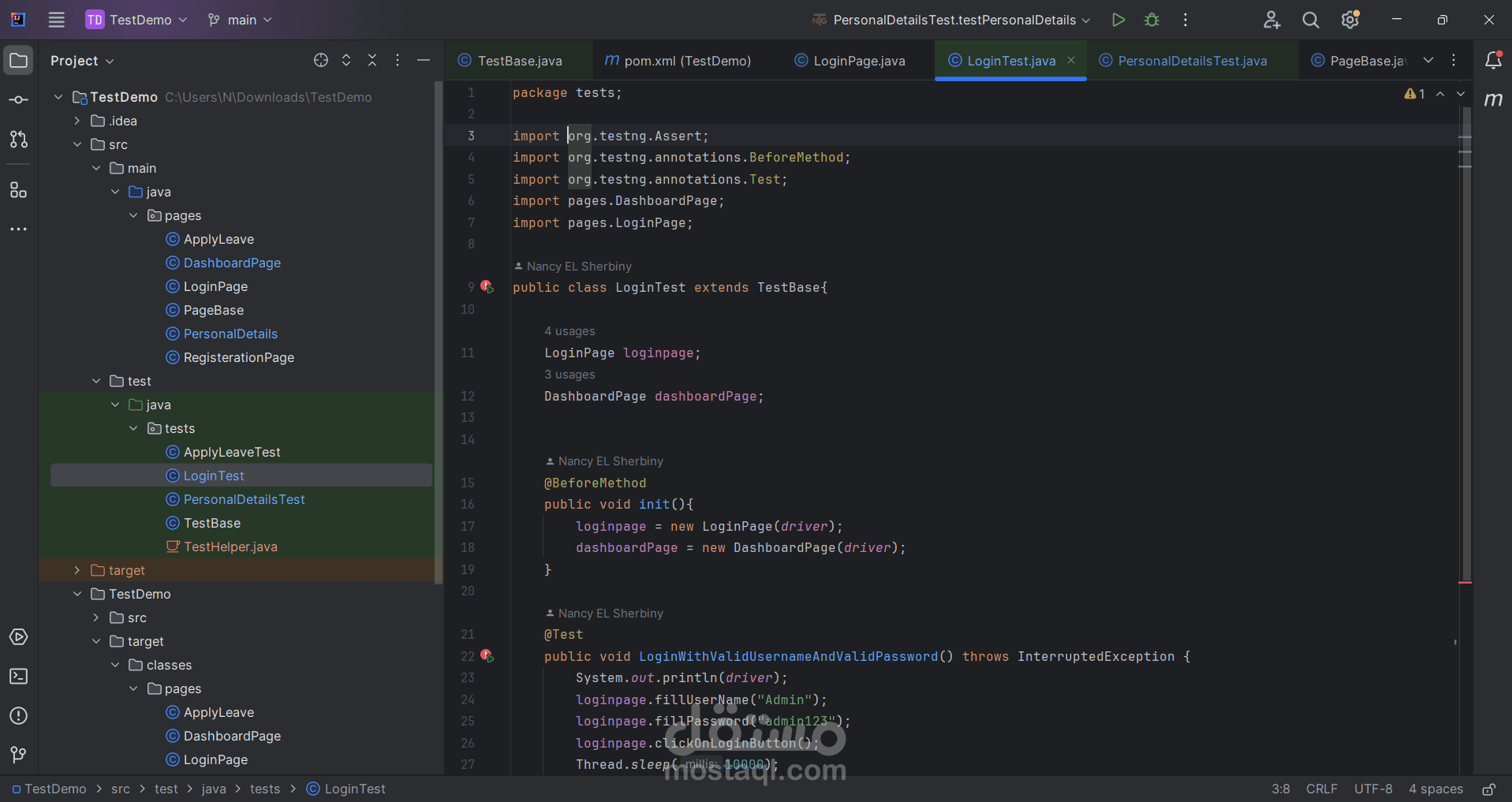Image resolution: width=1512 pixels, height=802 pixels.
Task: Select TestHelper.java file
Action: 230,546
